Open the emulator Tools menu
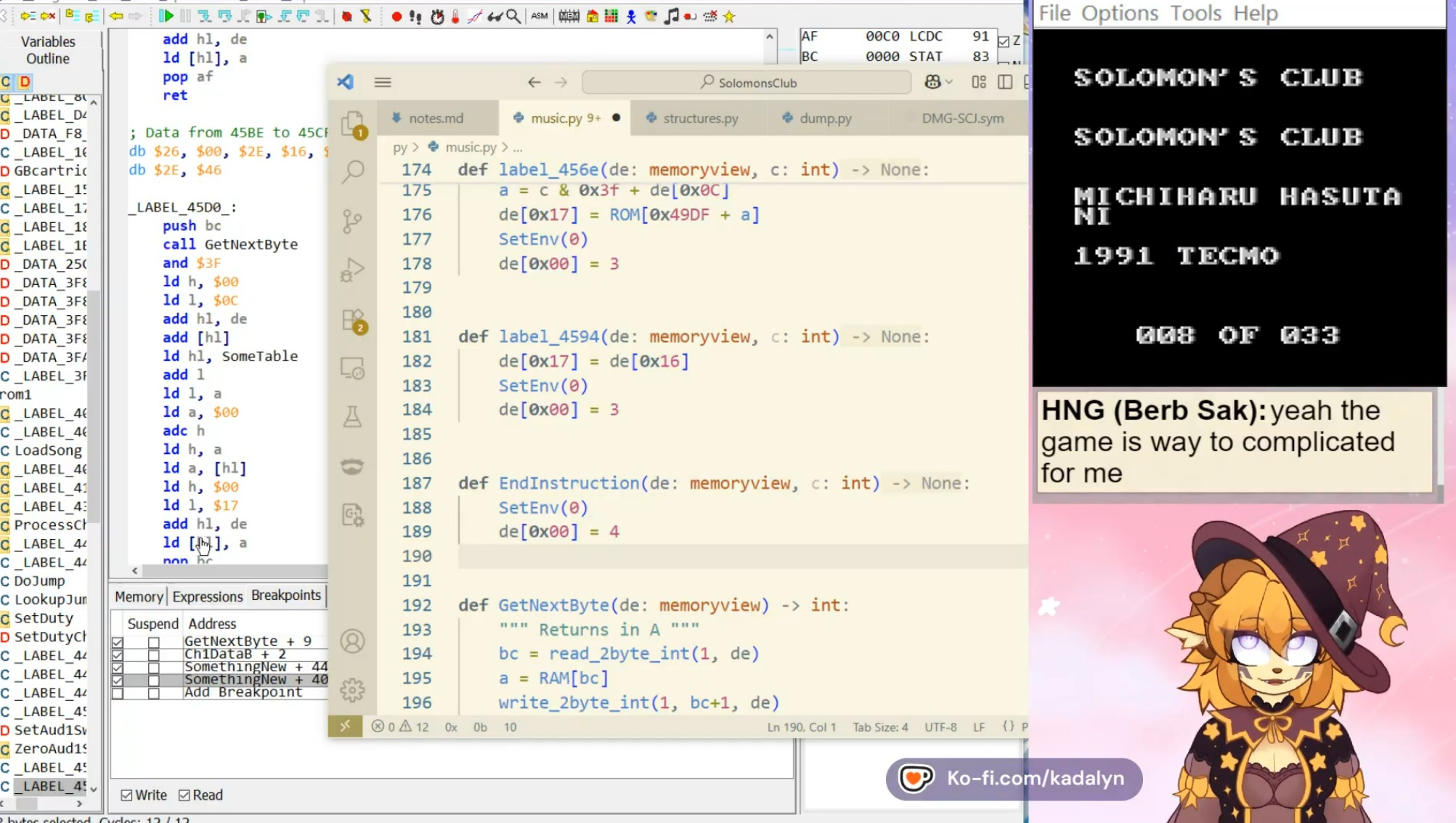 1195,13
